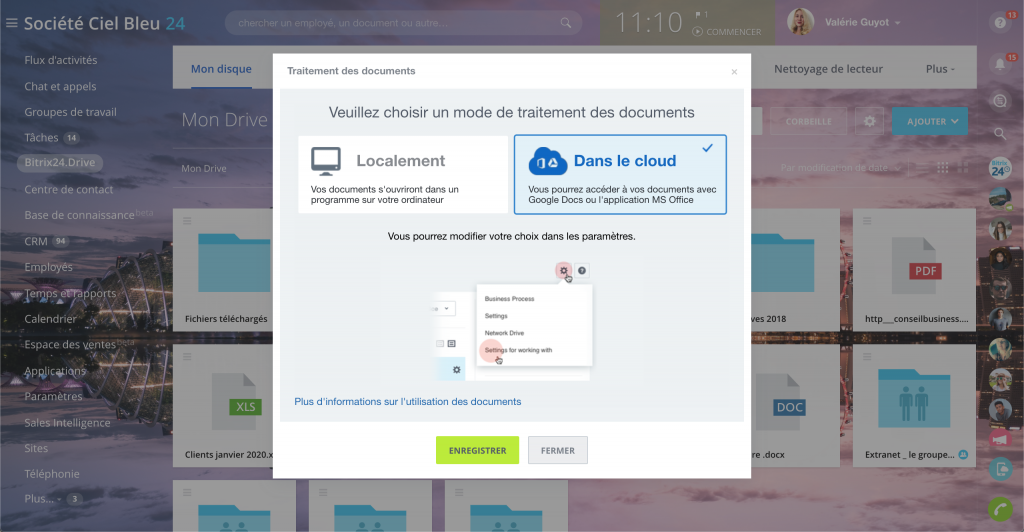Screen dimensions: 1024x532
Task: Open Tâches in the left menu
Action: (x=42, y=138)
